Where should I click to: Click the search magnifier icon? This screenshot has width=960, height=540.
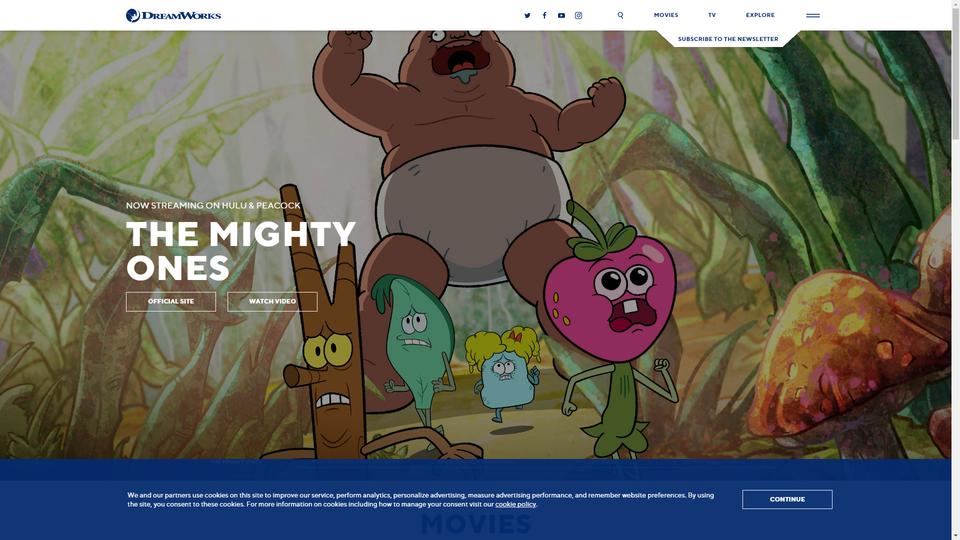point(620,15)
